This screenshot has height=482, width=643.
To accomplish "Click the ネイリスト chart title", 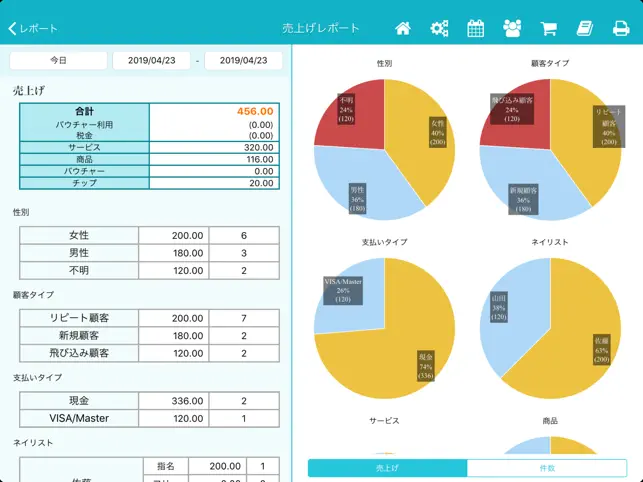I will tap(550, 242).
